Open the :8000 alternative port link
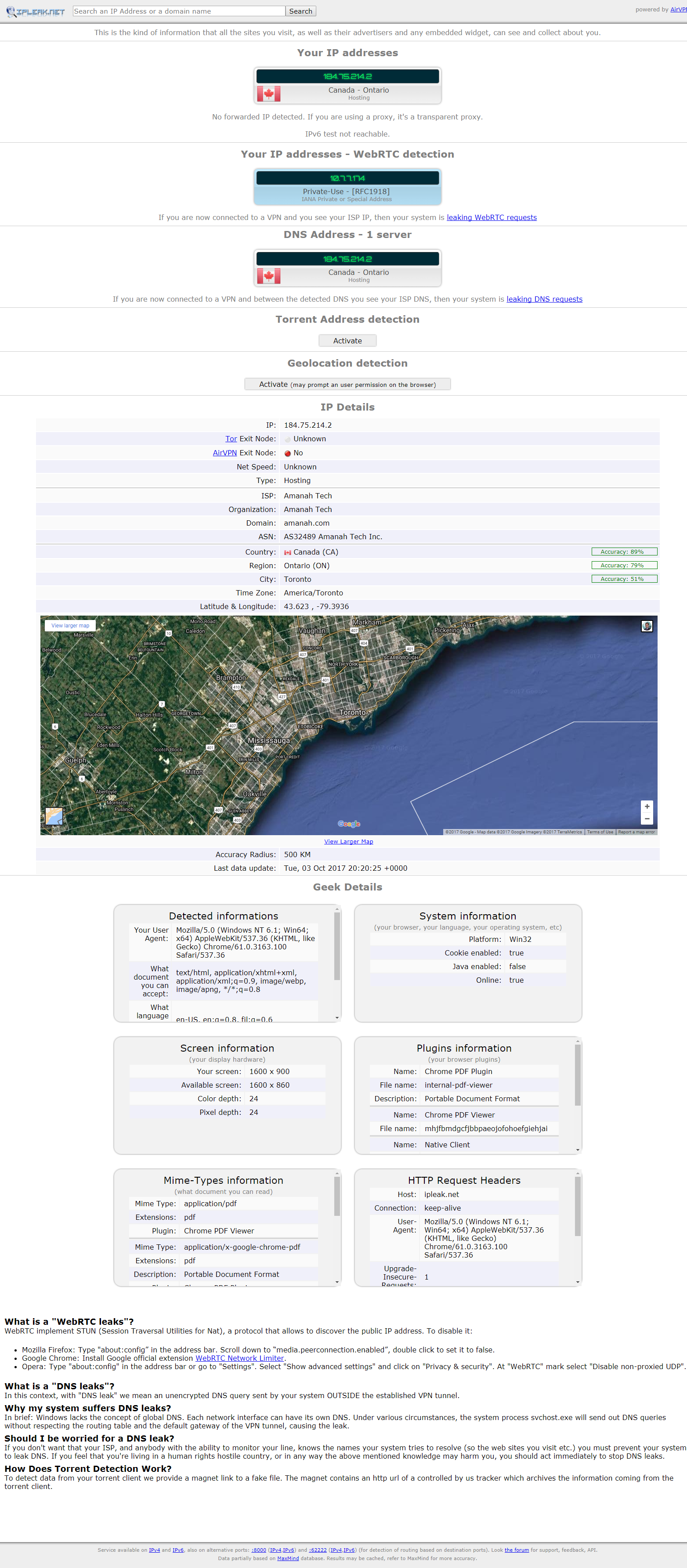Viewport: 687px width, 1568px height. [259, 1550]
